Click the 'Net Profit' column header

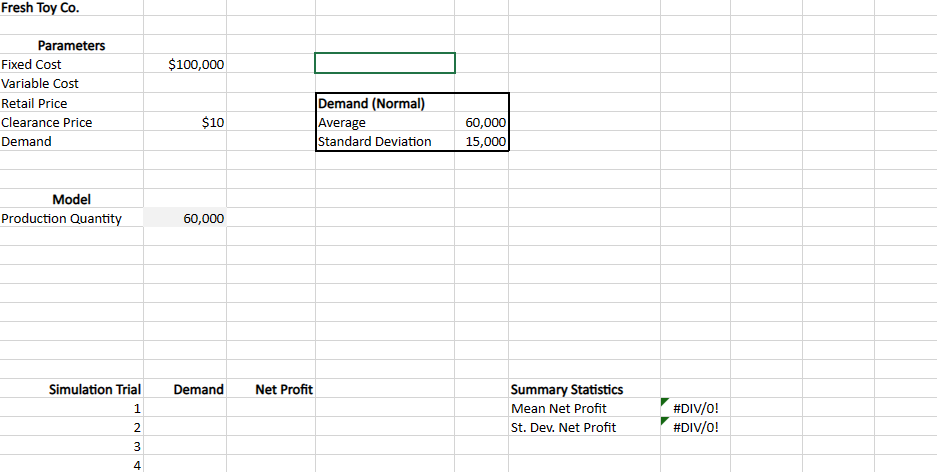coord(271,390)
